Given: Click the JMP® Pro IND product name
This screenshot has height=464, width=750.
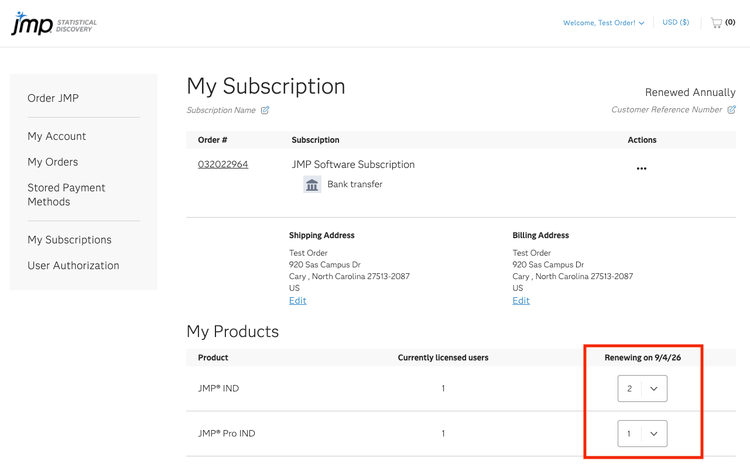Looking at the screenshot, I should [227, 433].
